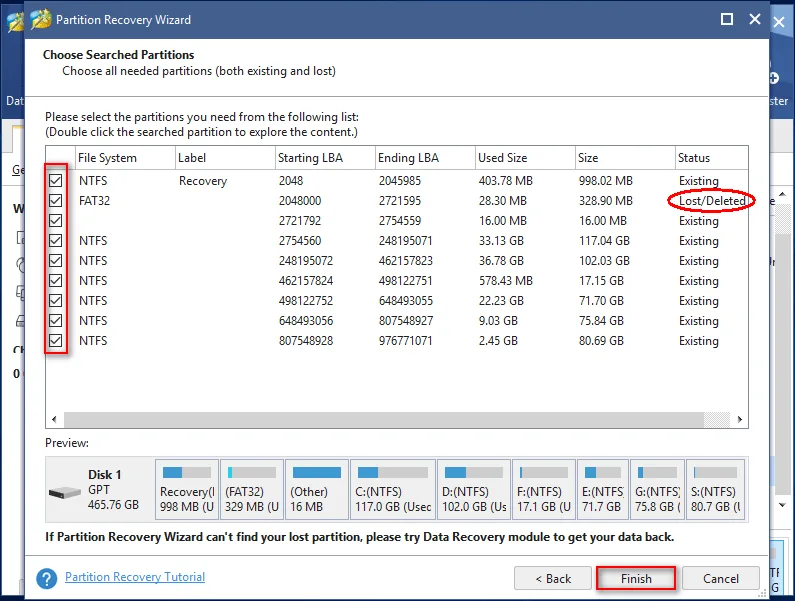Select C:(NTFS) 117.0 GB block in preview
The height and width of the screenshot is (601, 795).
tap(393, 489)
